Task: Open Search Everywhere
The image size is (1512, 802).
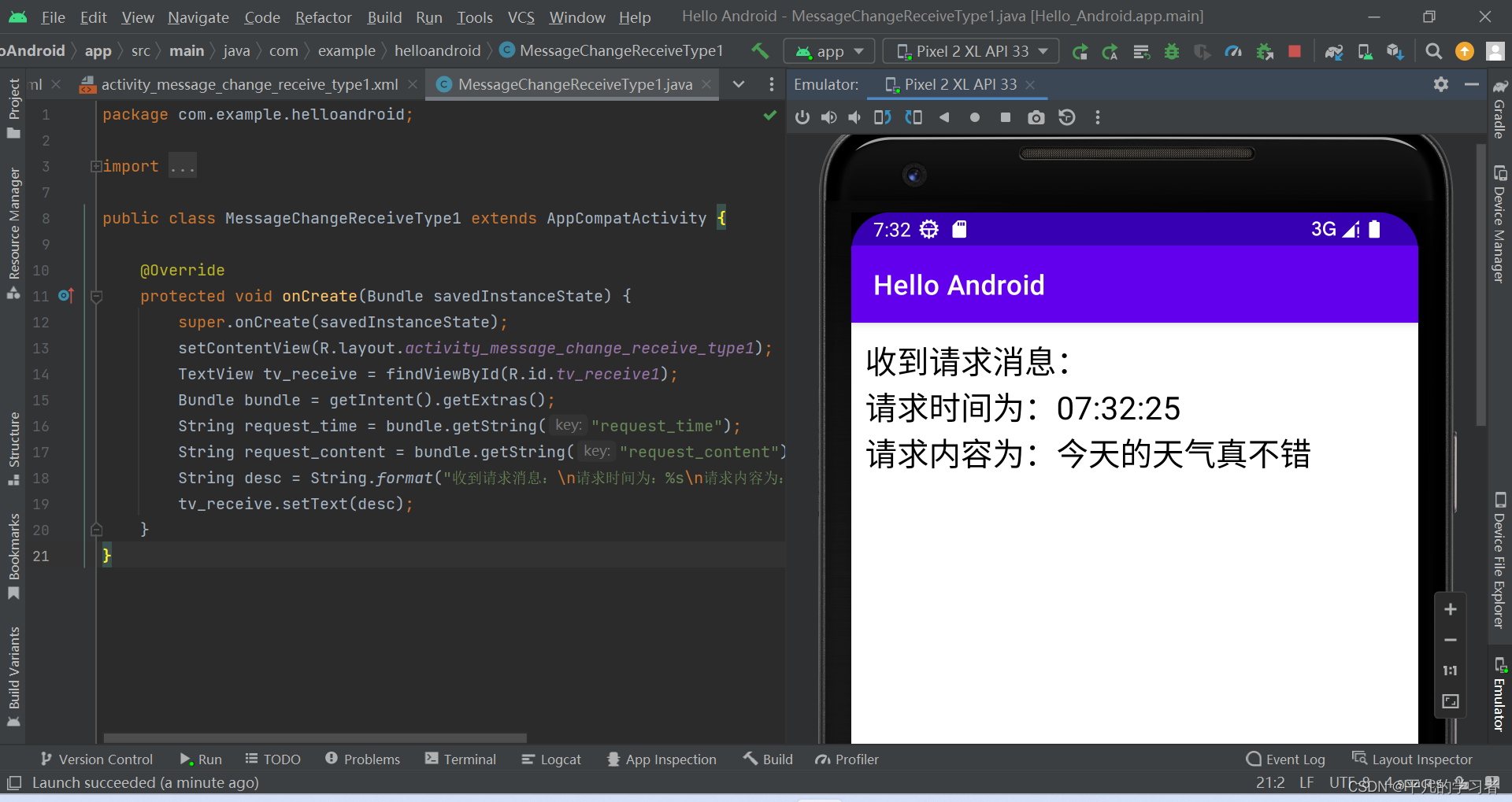Action: pos(1433,51)
